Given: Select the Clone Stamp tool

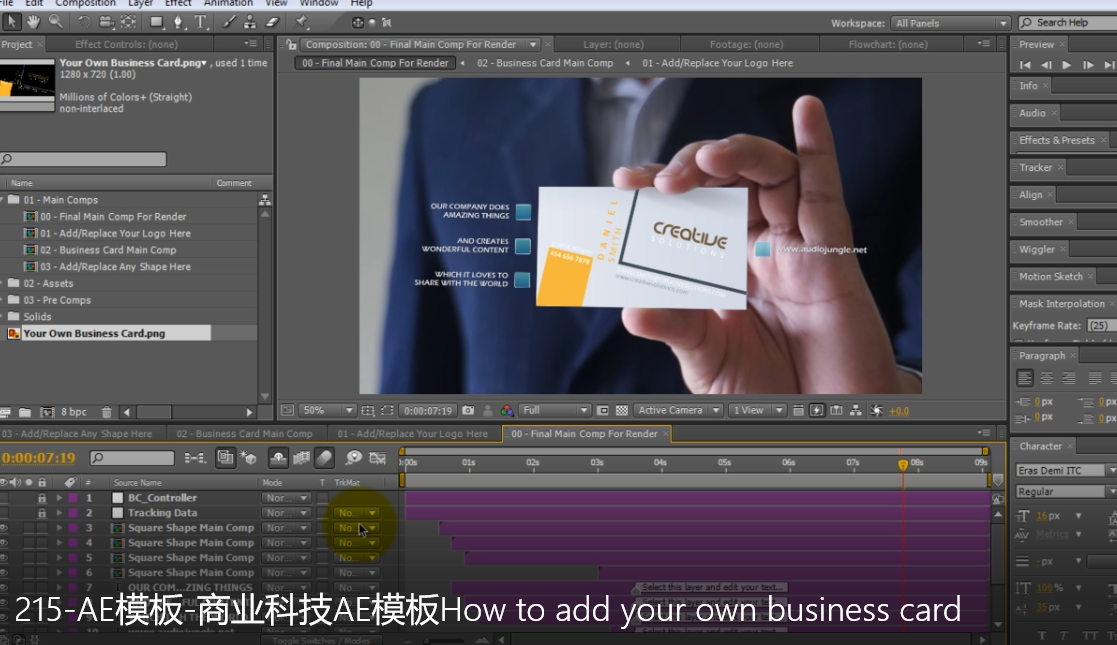Looking at the screenshot, I should (x=250, y=22).
